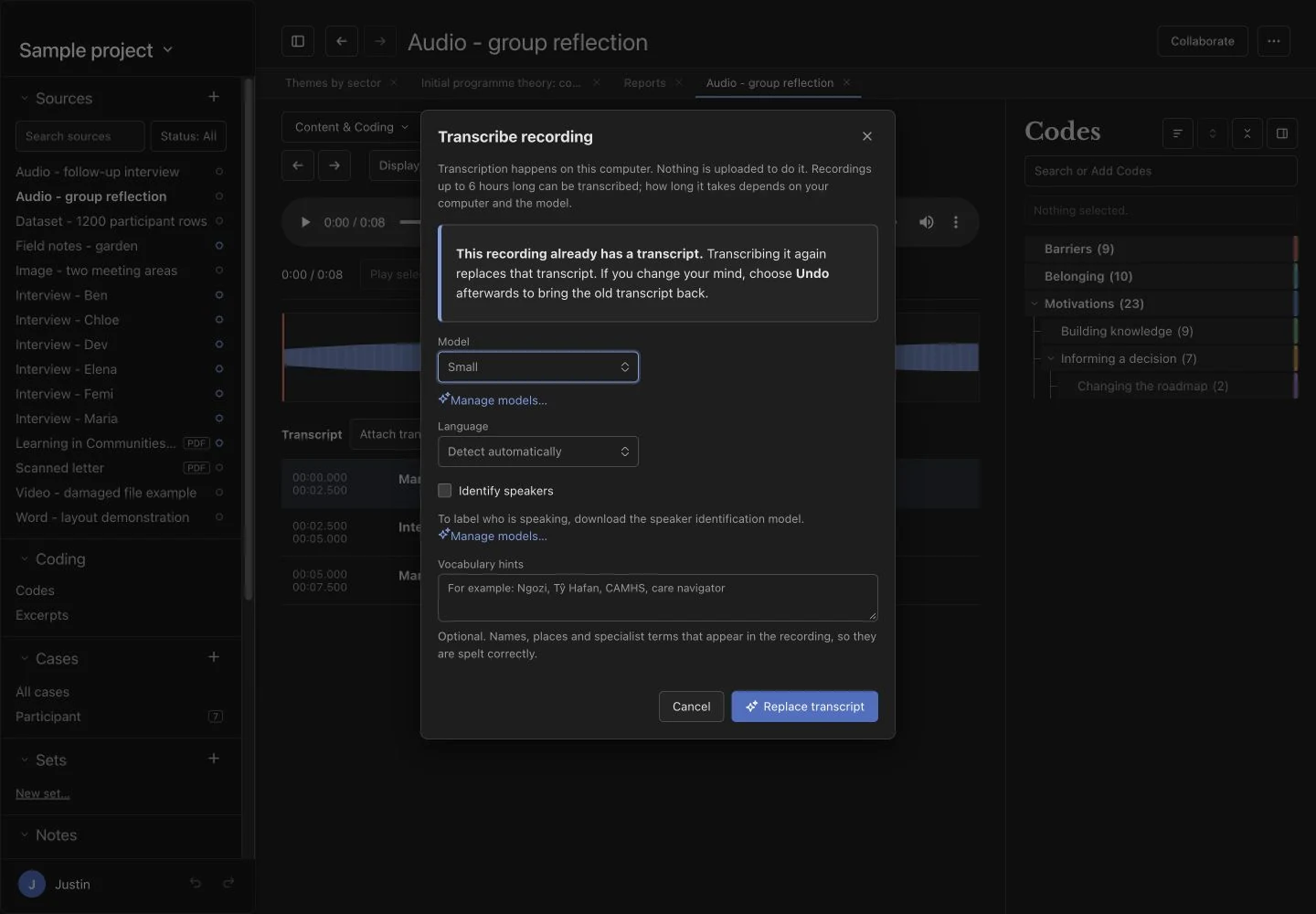This screenshot has height=914, width=1316.
Task: Add a new case with plus icon
Action: tap(214, 657)
